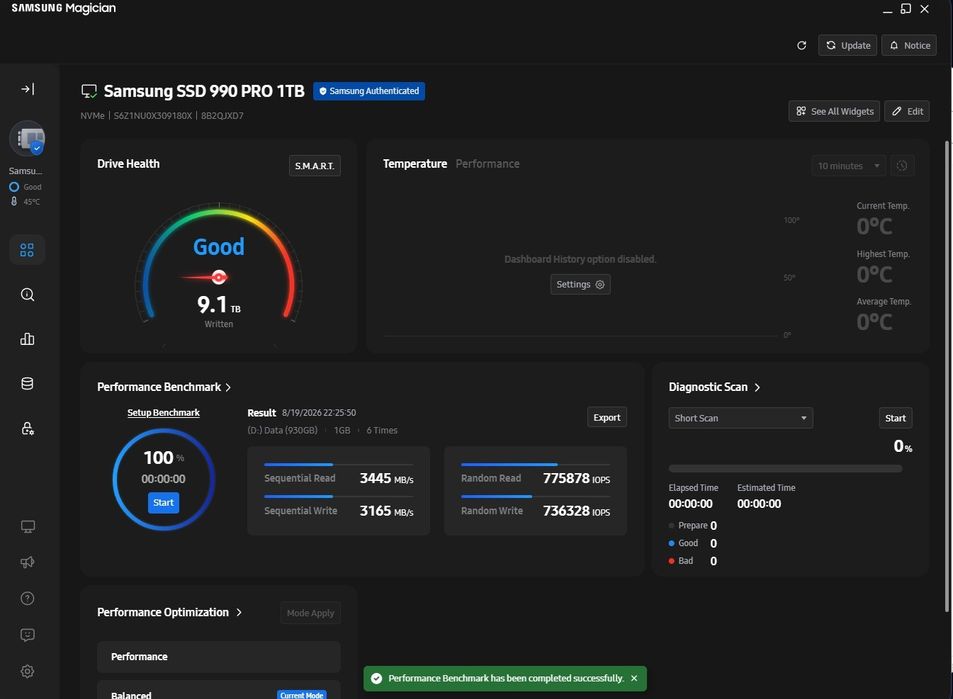
Task: Open Settings gear icon in sidebar
Action: click(x=27, y=672)
